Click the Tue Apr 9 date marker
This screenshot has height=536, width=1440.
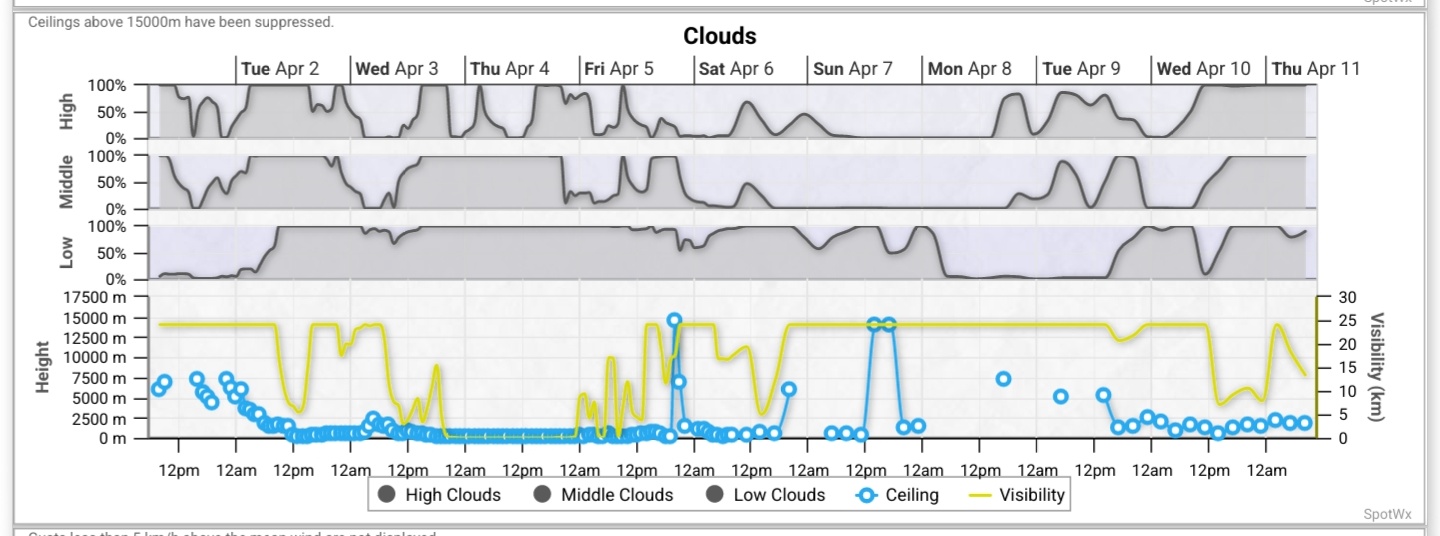[1082, 69]
